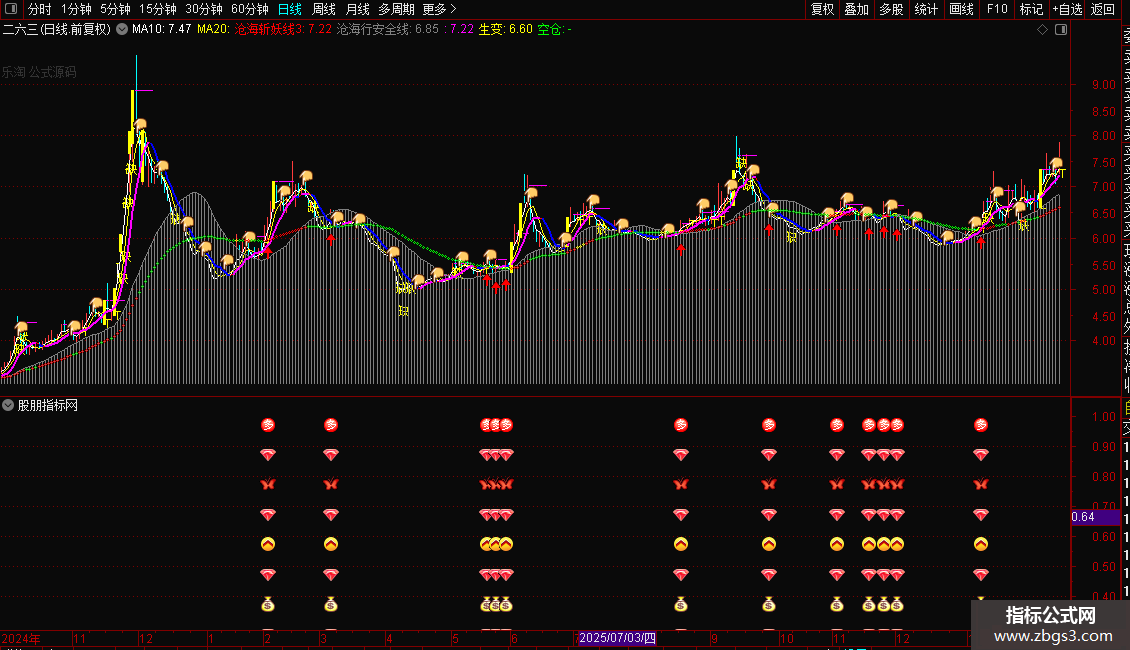Toggle the right sidebar panel icon
This screenshot has height=650, width=1130.
(x=1062, y=30)
